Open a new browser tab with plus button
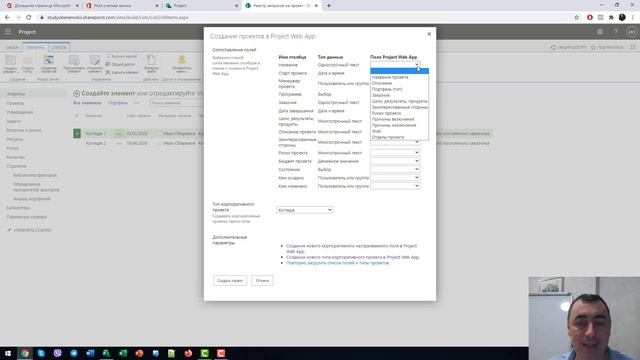Viewport: 640px width, 360px height. pyautogui.click(x=329, y=6)
